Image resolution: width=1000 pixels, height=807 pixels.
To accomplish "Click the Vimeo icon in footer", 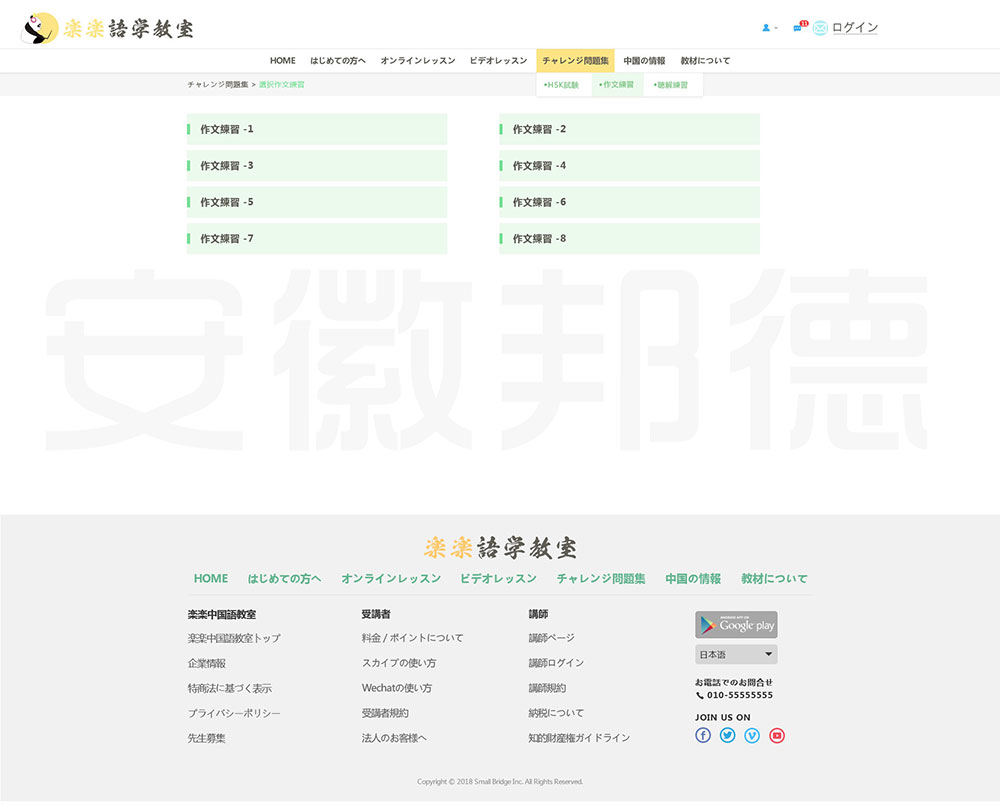I will (x=752, y=735).
